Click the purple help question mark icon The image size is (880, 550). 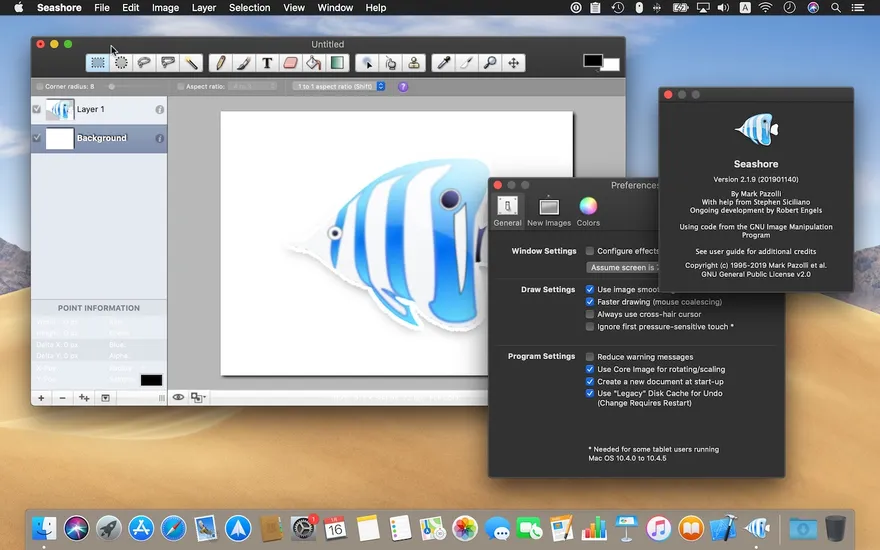pyautogui.click(x=403, y=86)
